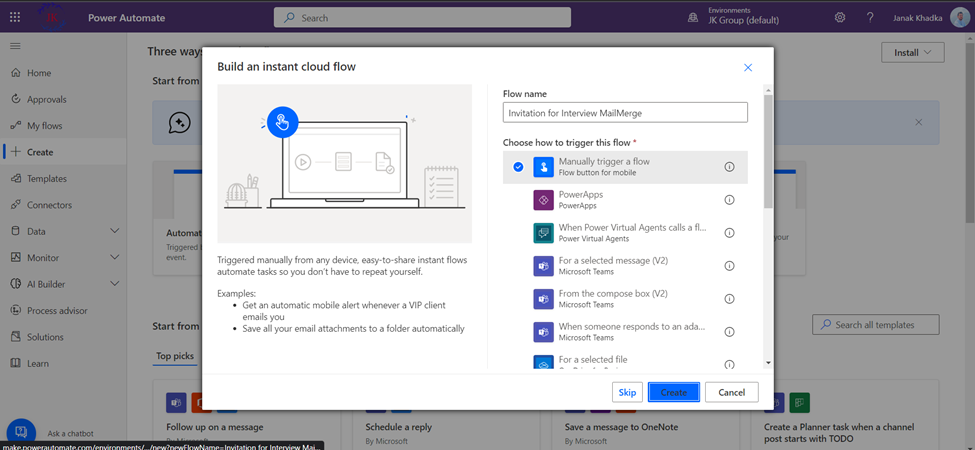Show info for Power Virtual Agents trigger
Screen dimensions: 975x450
point(730,232)
